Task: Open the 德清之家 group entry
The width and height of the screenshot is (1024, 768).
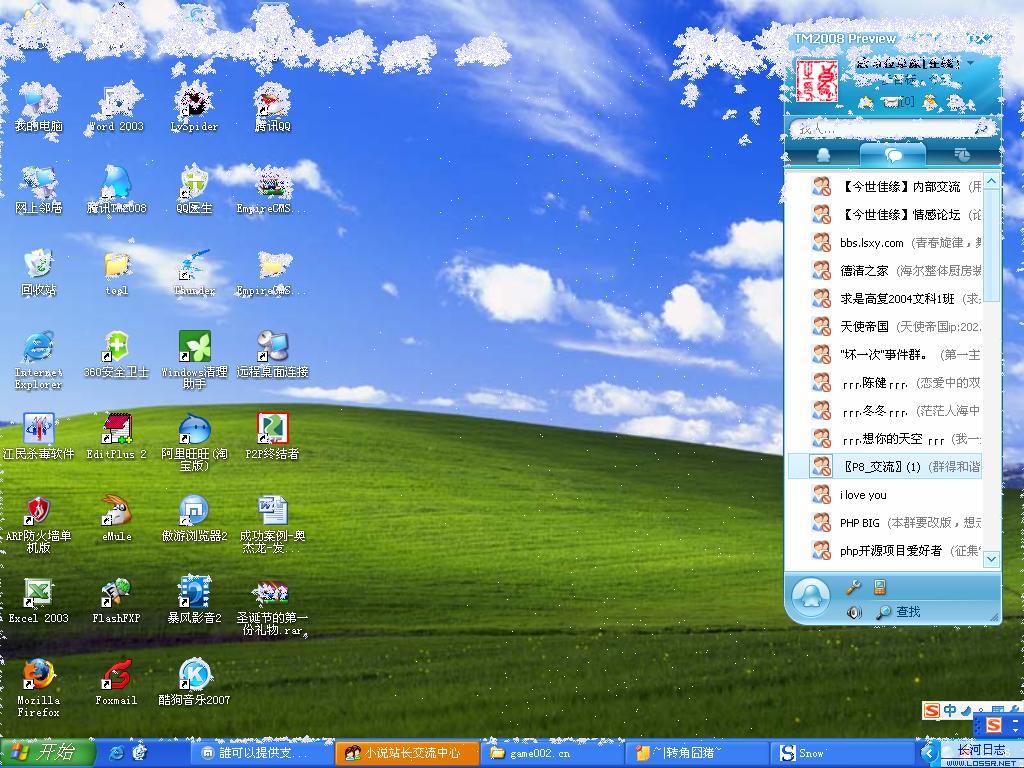Action: (x=885, y=270)
